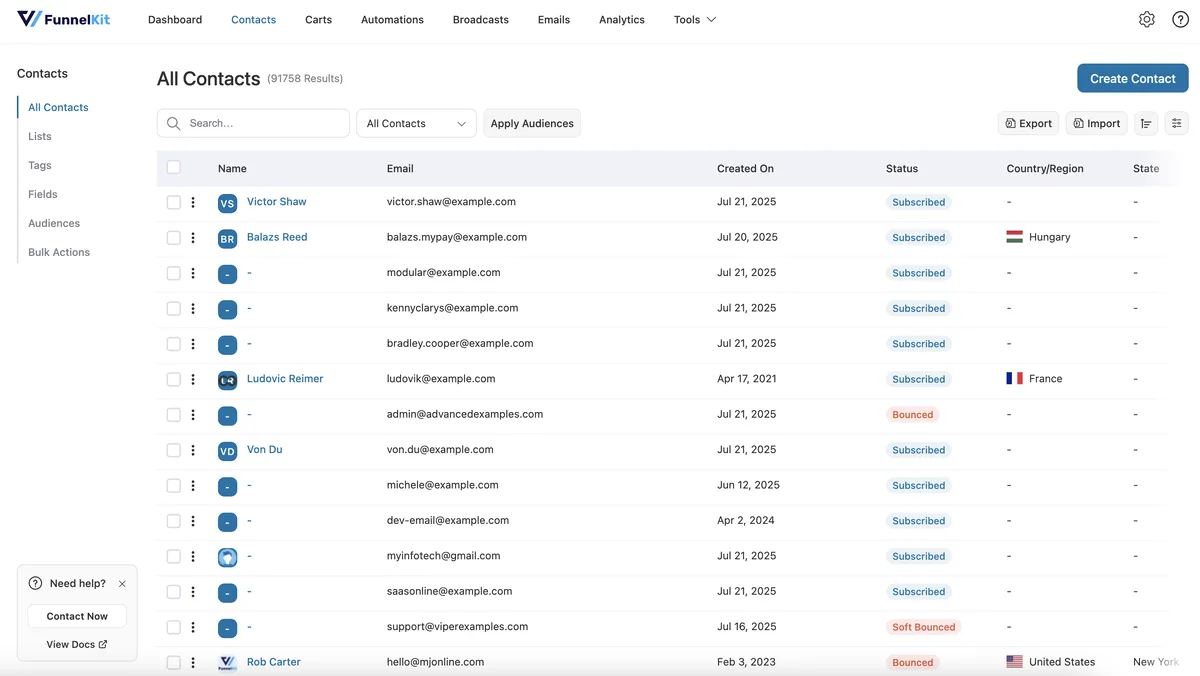The width and height of the screenshot is (1200, 676).
Task: Click the VD avatar for Von Du
Action: [x=227, y=451]
